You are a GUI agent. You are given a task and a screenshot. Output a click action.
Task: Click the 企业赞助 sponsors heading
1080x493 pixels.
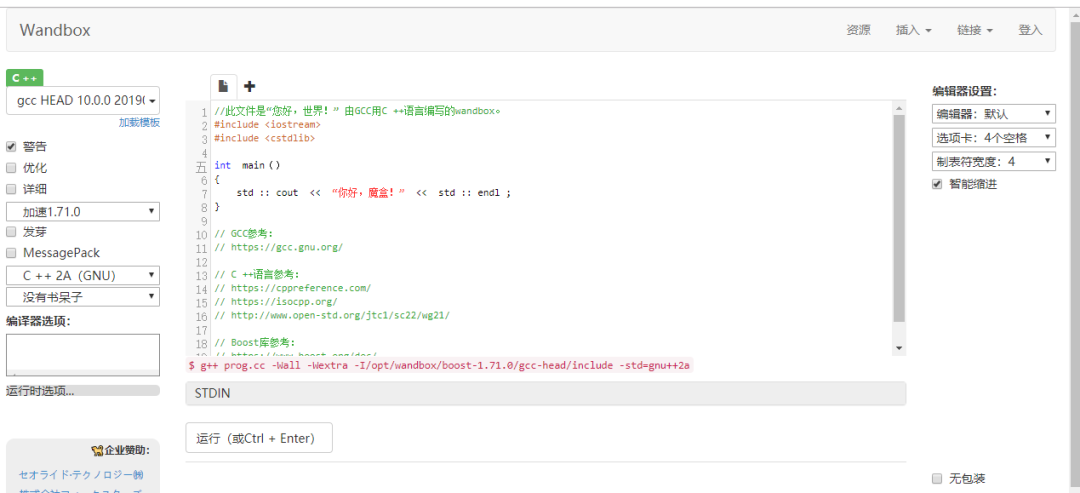(x=121, y=451)
